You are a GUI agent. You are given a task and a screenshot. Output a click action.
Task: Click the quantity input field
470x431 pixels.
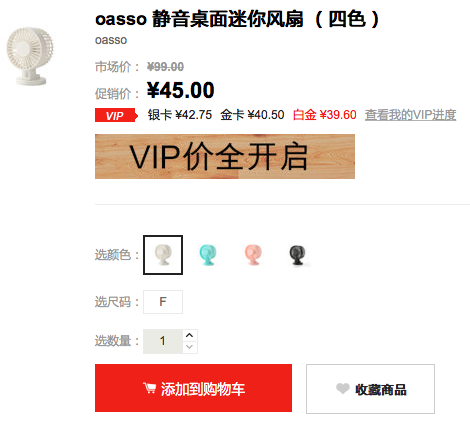click(163, 341)
